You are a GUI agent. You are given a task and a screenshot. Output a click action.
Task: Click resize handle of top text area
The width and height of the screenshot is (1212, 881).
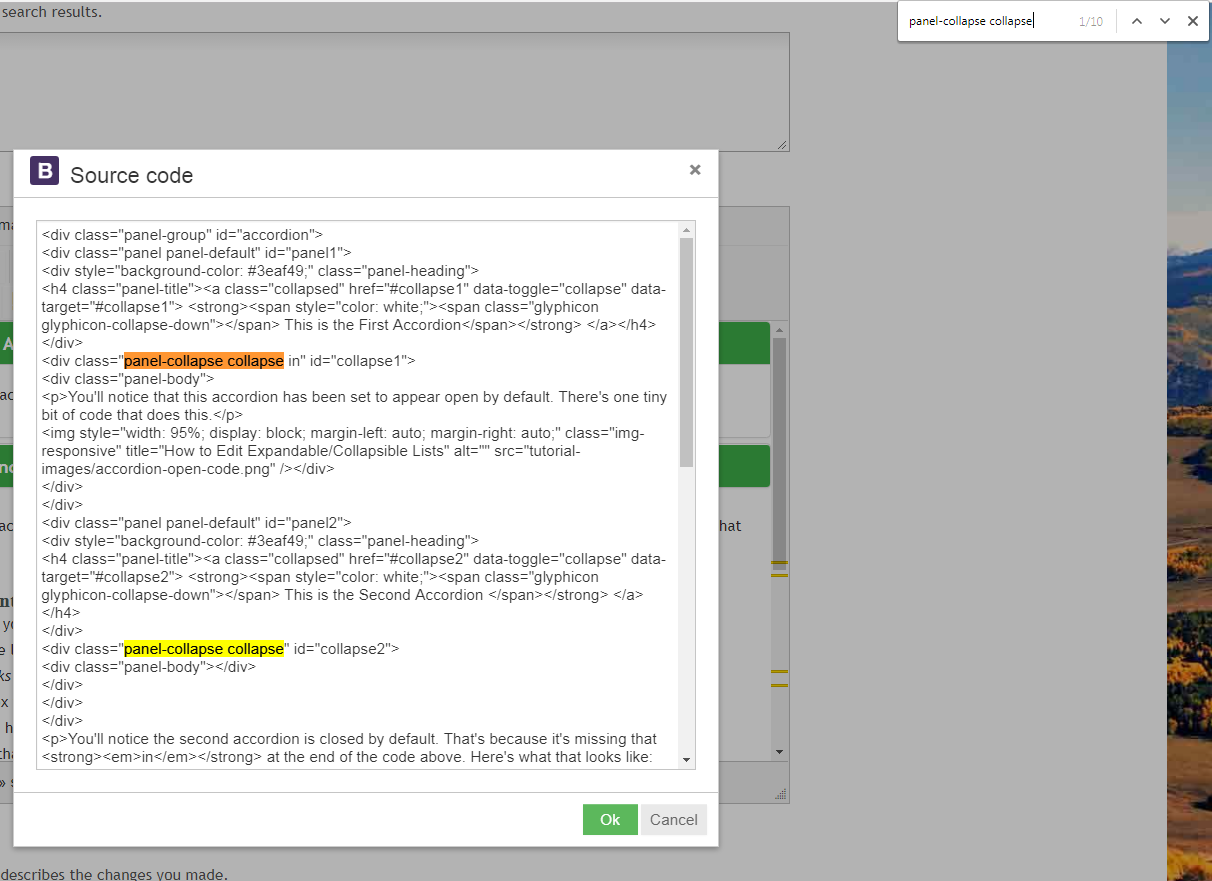783,145
